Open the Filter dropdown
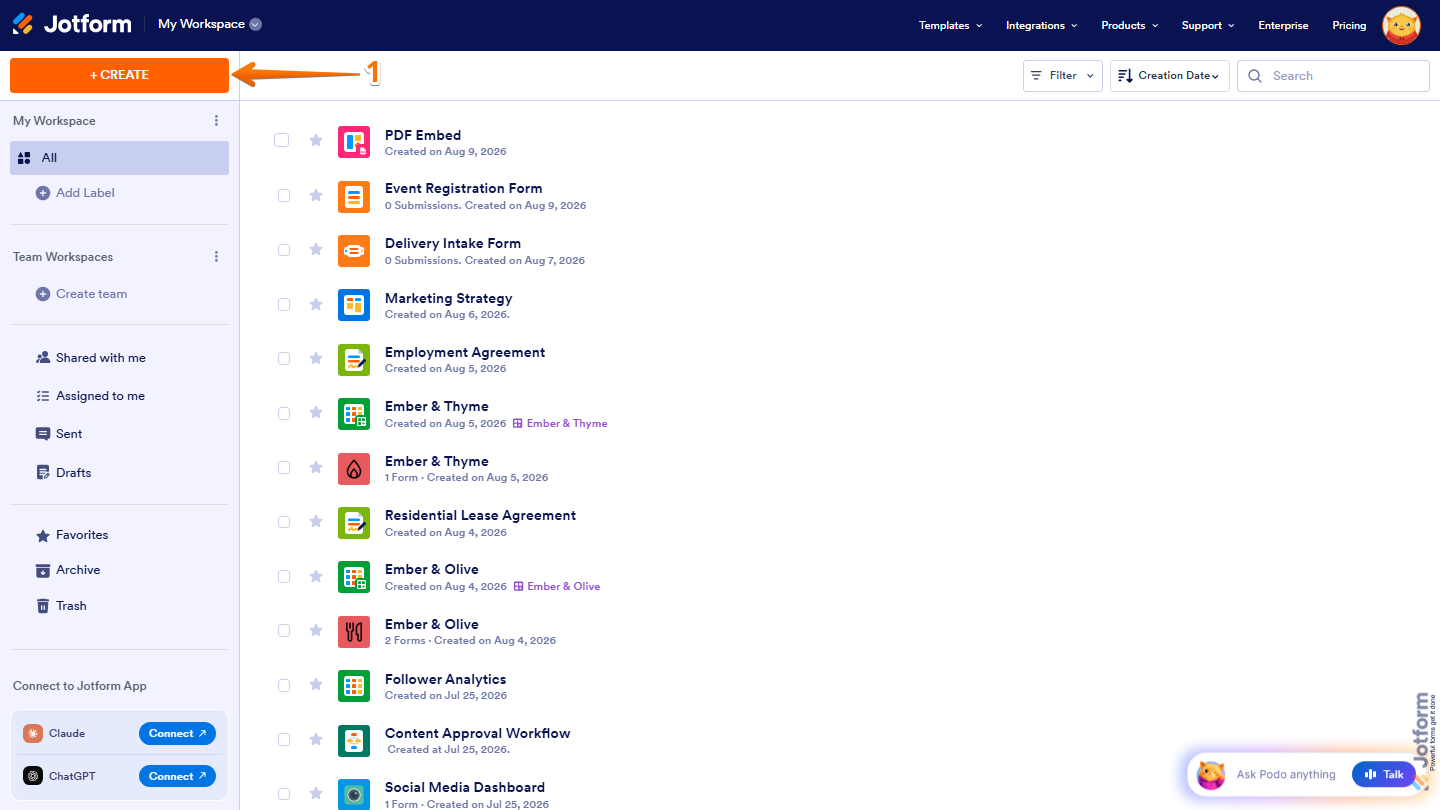 pyautogui.click(x=1063, y=76)
